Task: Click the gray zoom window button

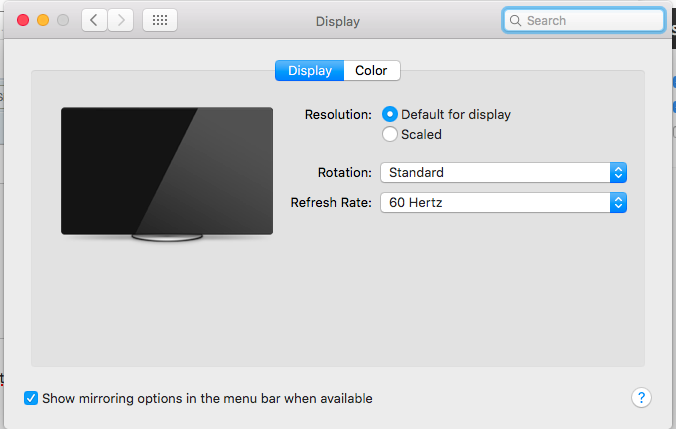Action: tap(63, 20)
